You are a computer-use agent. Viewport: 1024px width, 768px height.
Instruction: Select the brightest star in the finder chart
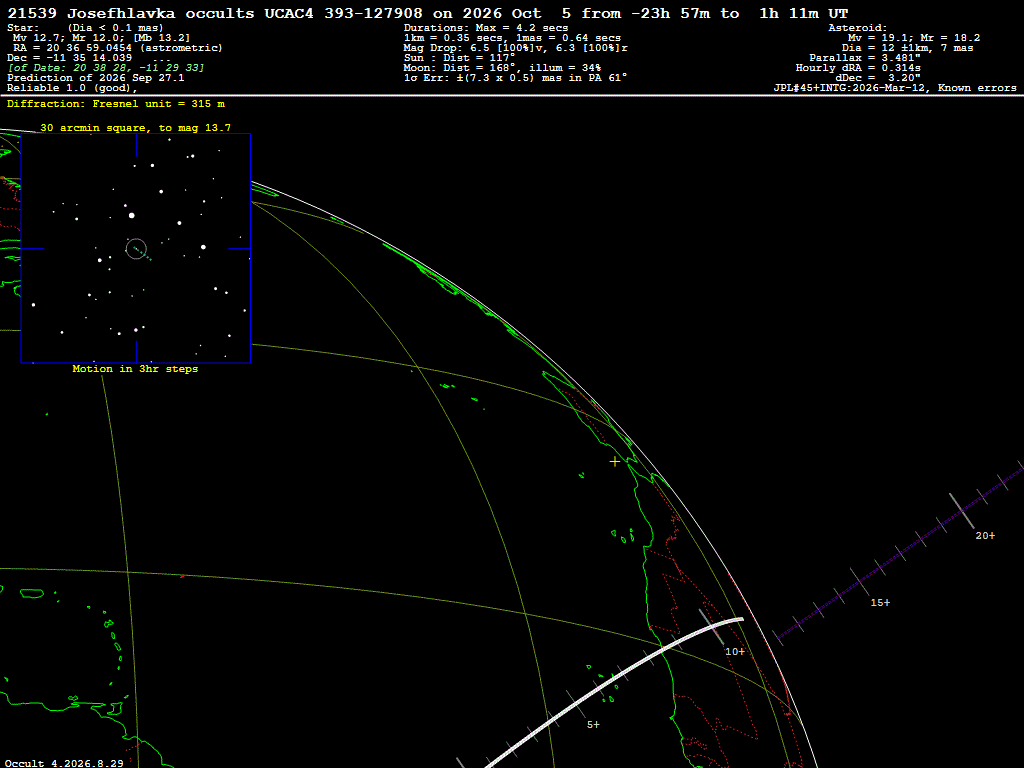coord(132,215)
